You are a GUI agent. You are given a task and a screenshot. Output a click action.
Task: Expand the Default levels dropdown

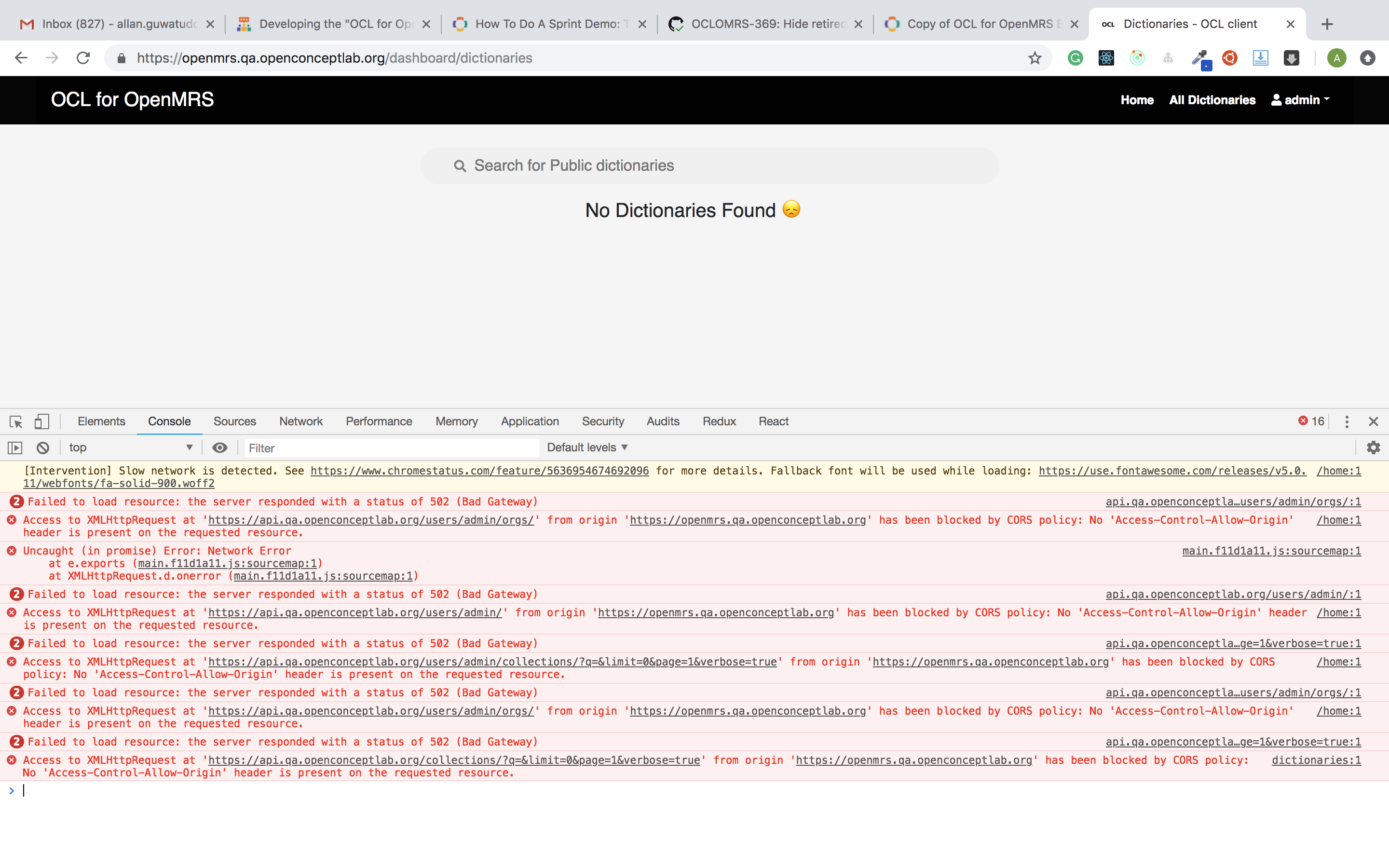[x=587, y=448]
